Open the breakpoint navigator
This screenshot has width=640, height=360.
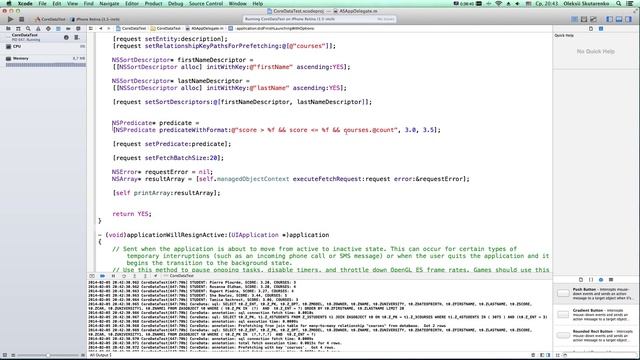(x=68, y=29)
